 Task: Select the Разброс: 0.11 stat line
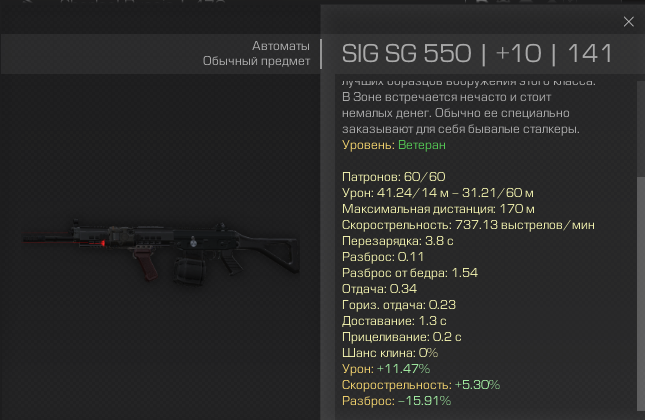tap(383, 257)
